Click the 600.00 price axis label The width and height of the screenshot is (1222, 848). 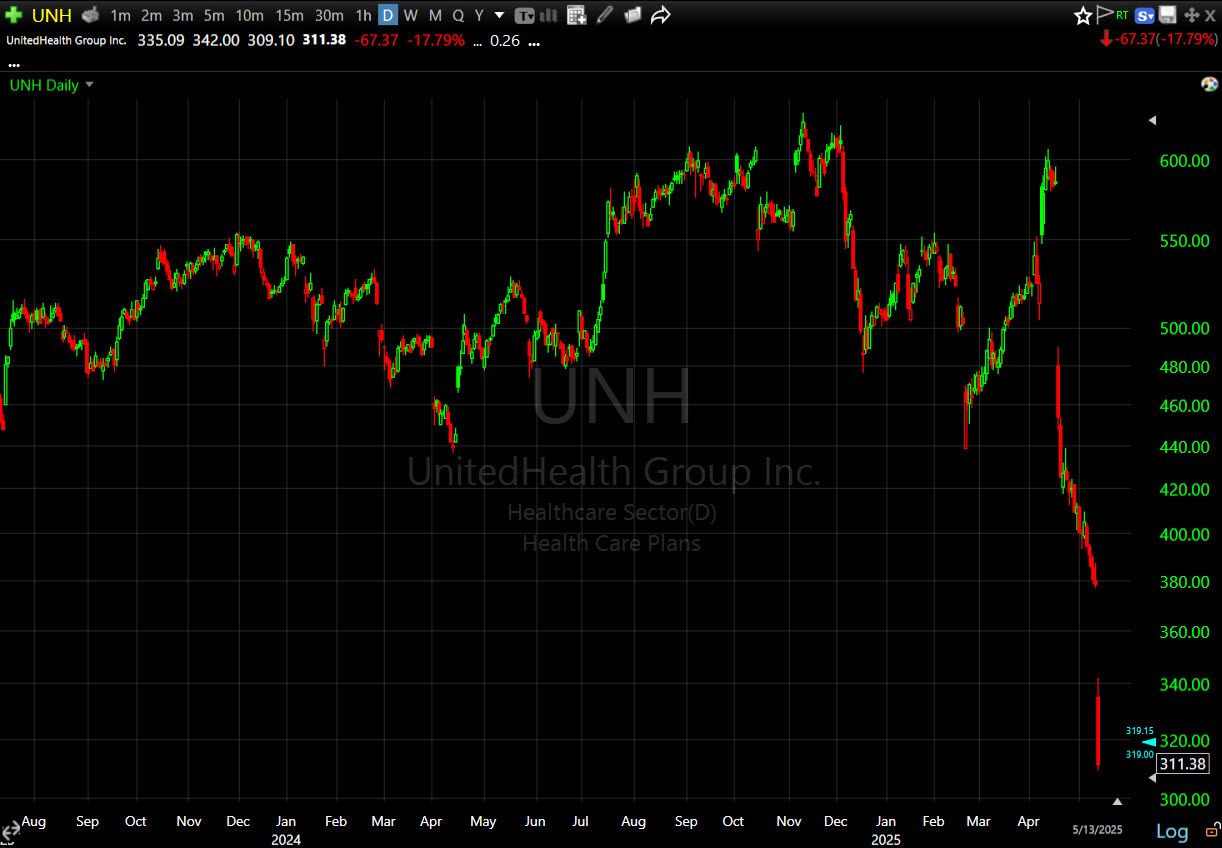(1184, 161)
